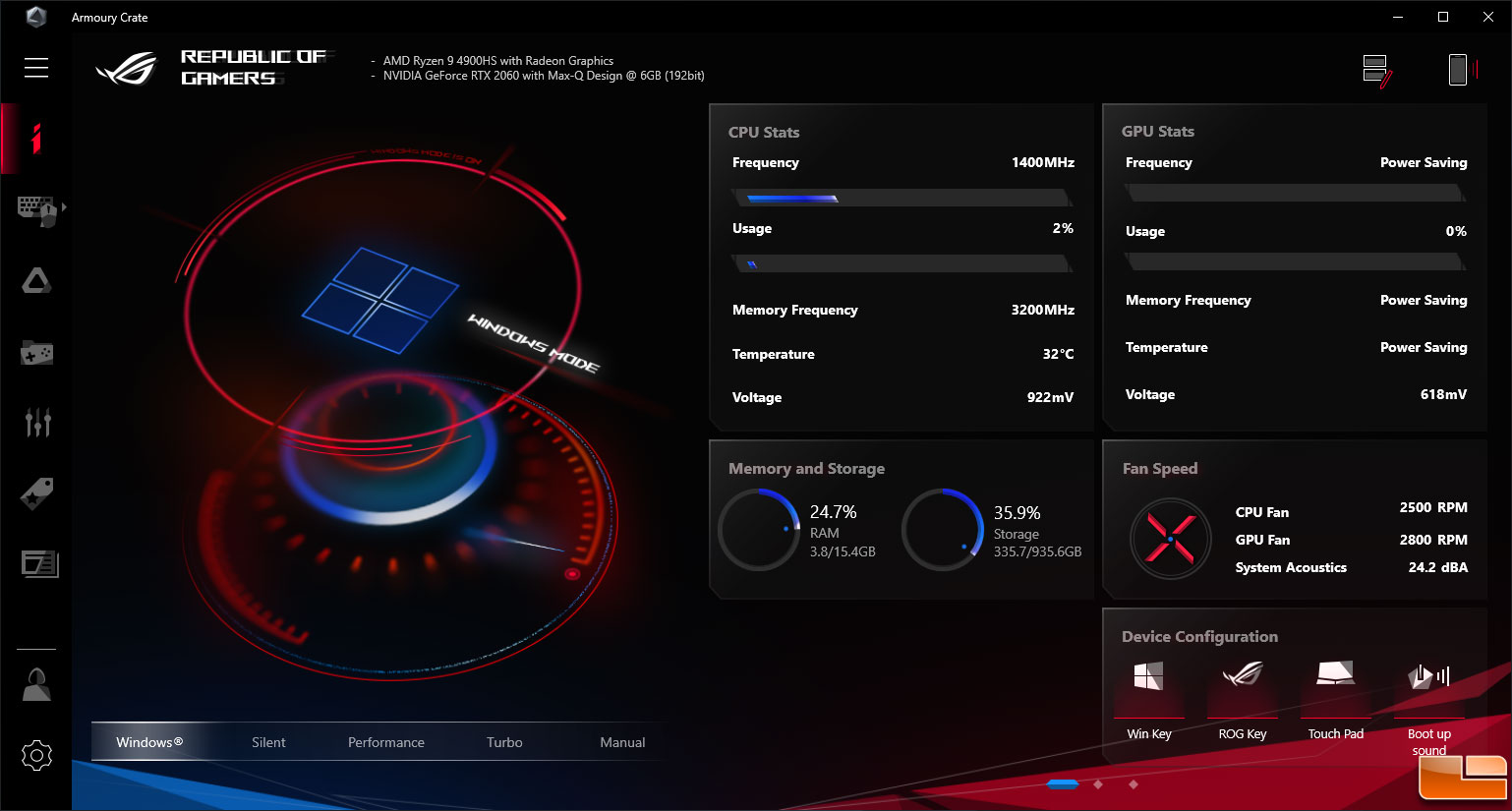Open Scenario Profiles sliders icon

[x=37, y=423]
